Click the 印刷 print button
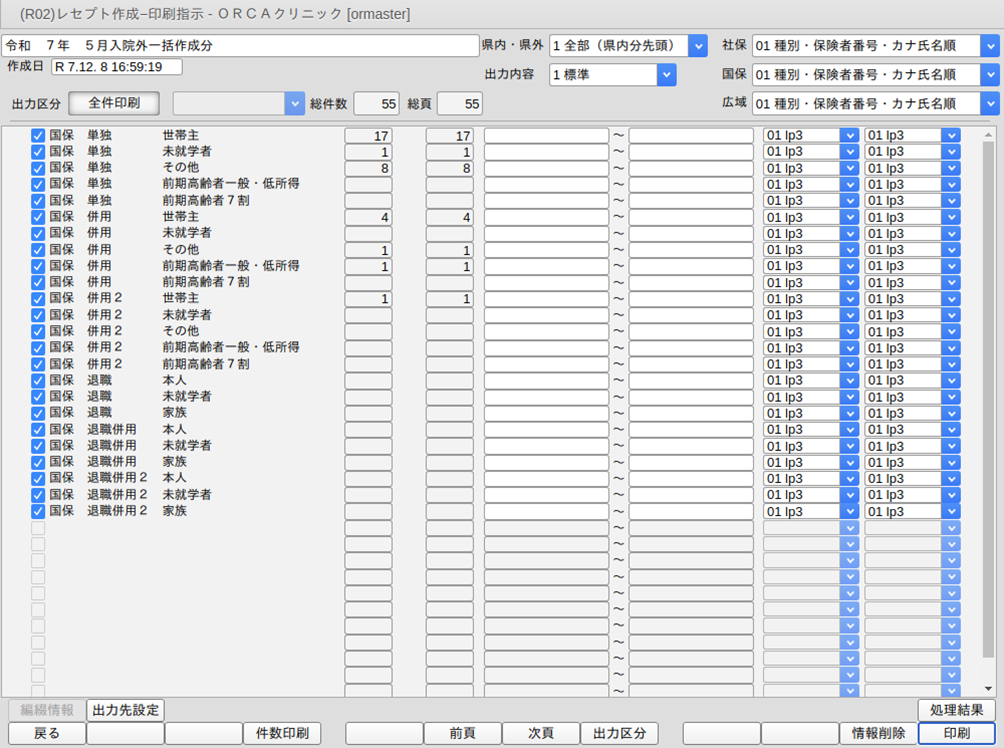The height and width of the screenshot is (748, 1004). 956,733
